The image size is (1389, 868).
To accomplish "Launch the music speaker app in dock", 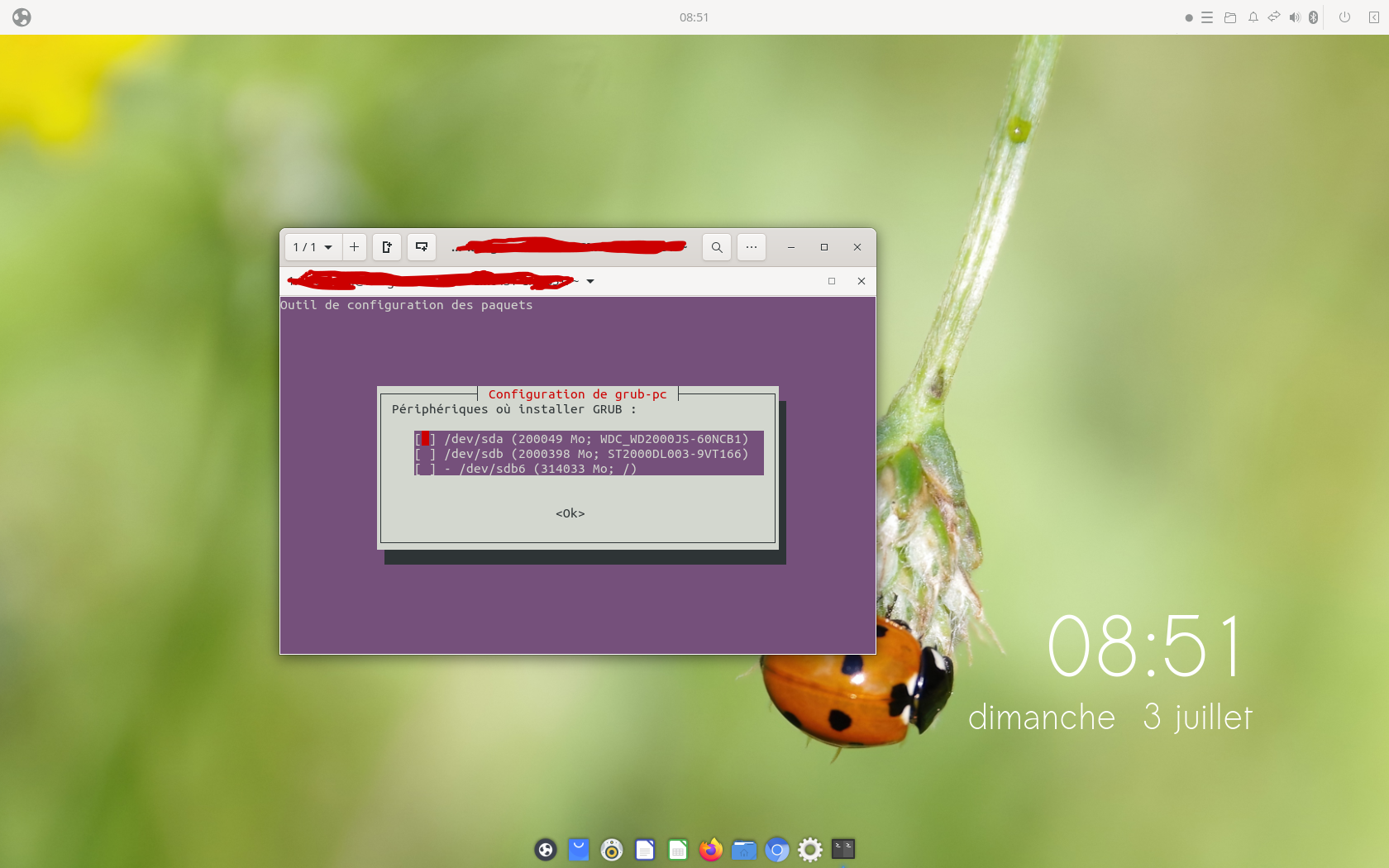I will (x=612, y=849).
